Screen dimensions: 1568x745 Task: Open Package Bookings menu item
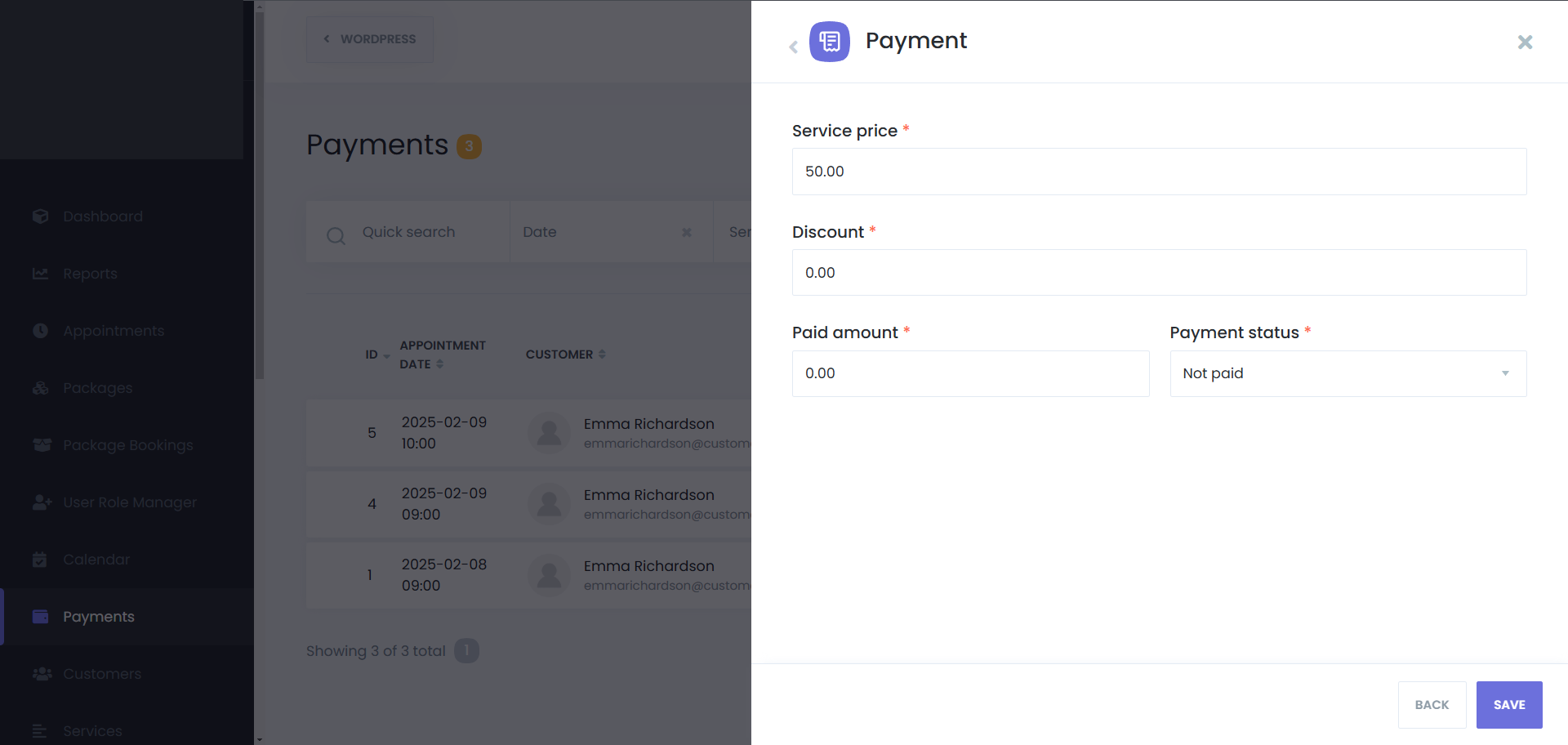127,445
